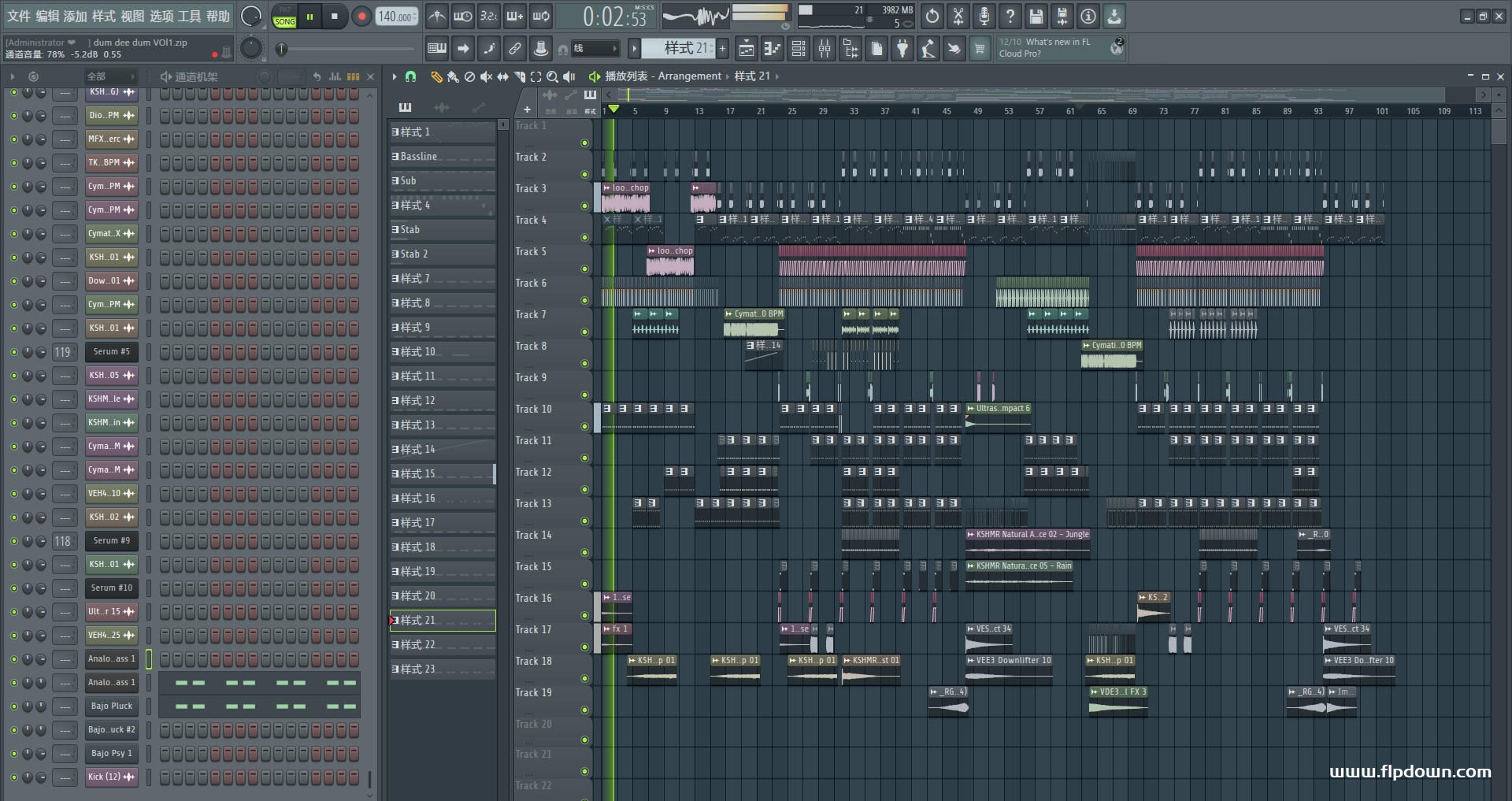1512x801 pixels.
Task: Open the What's new in FL Cloud Pro link
Action: point(1047,47)
